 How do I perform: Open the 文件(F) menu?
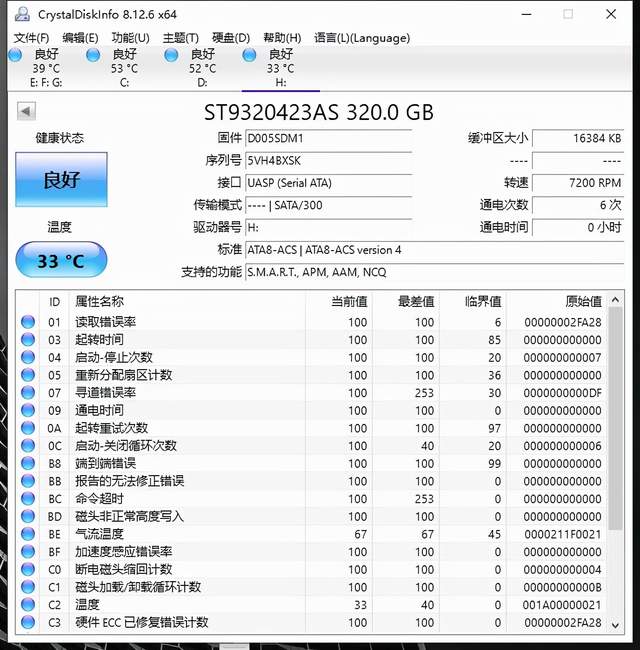click(x=31, y=38)
